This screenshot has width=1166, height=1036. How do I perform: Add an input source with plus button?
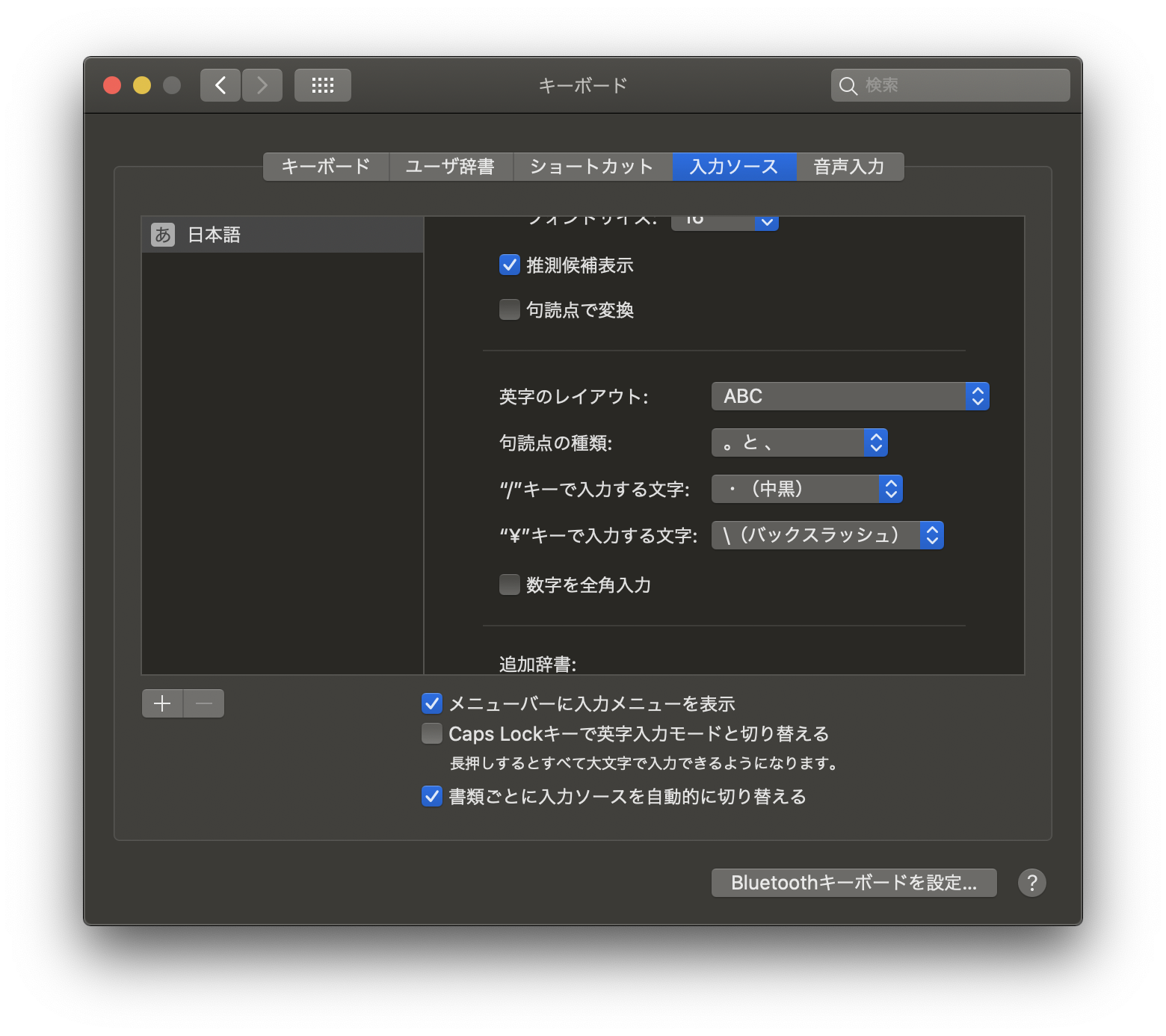pos(162,703)
